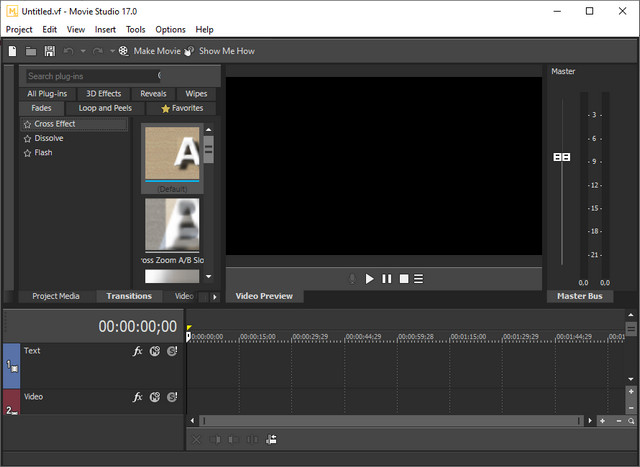The image size is (640, 467).
Task: Create a new project from the toolbar
Action: 12,51
